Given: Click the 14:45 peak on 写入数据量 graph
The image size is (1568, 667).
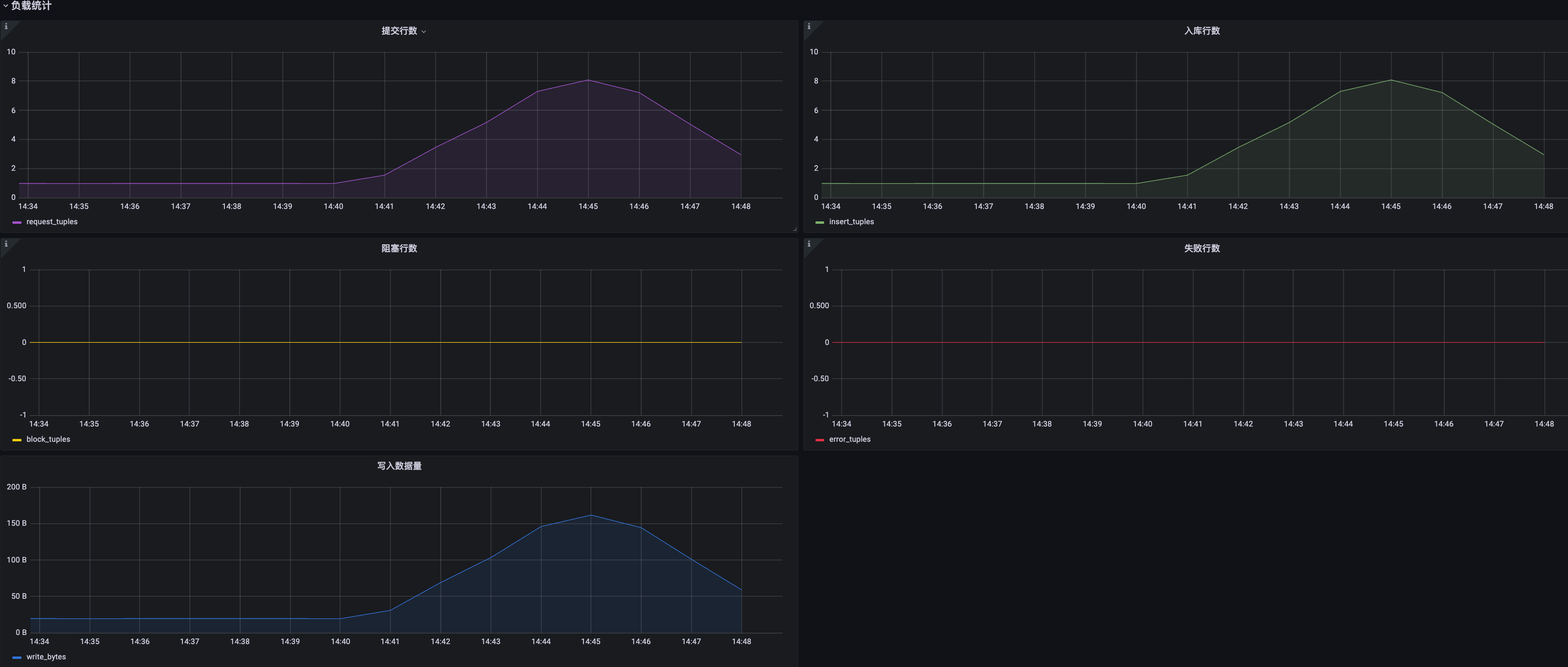Looking at the screenshot, I should click(x=591, y=516).
